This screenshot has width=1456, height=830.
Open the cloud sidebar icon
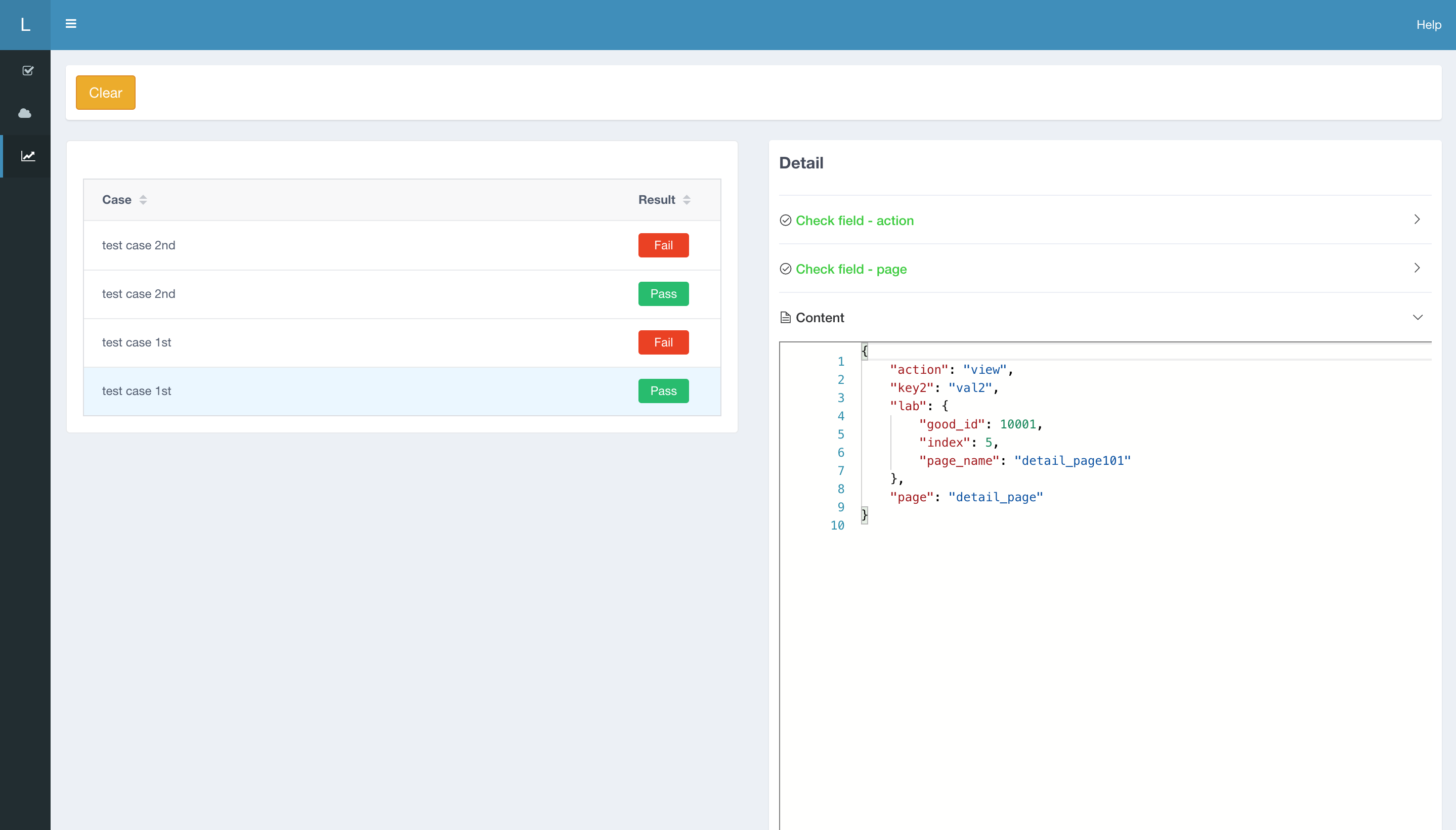tap(25, 113)
